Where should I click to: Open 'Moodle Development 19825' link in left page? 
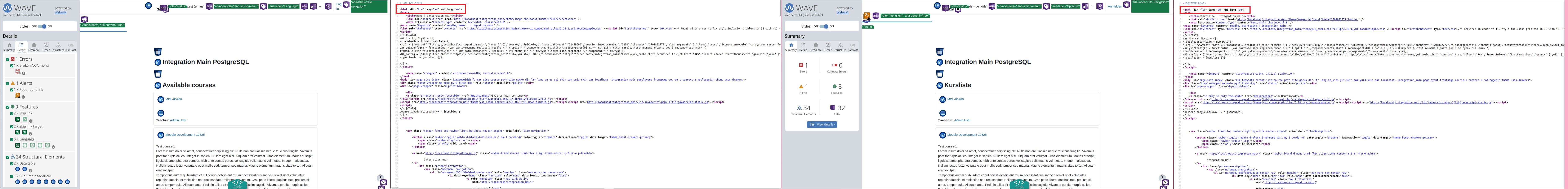coord(185,135)
